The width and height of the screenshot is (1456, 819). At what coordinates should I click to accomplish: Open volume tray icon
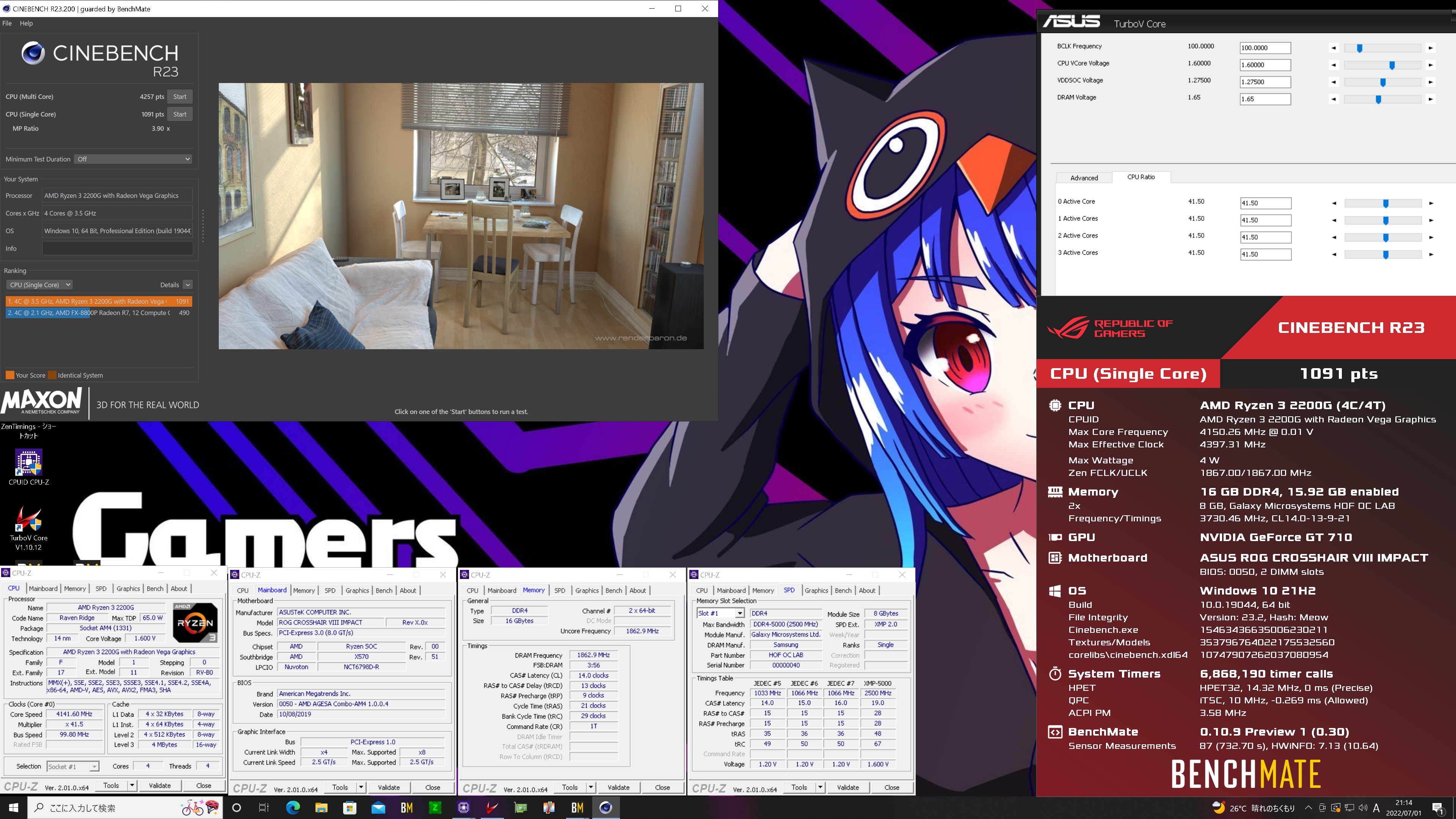tap(1363, 808)
